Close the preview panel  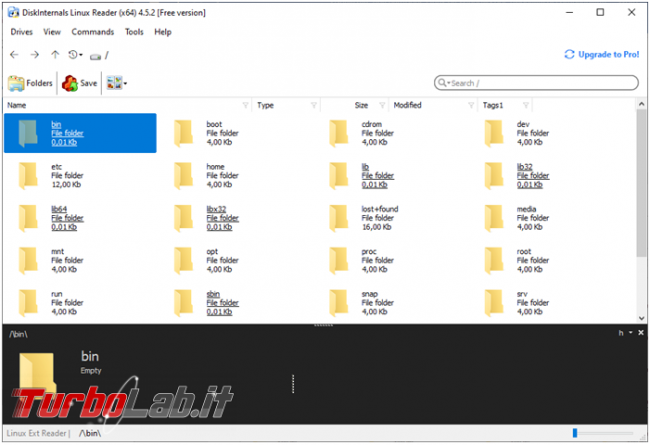(641, 333)
